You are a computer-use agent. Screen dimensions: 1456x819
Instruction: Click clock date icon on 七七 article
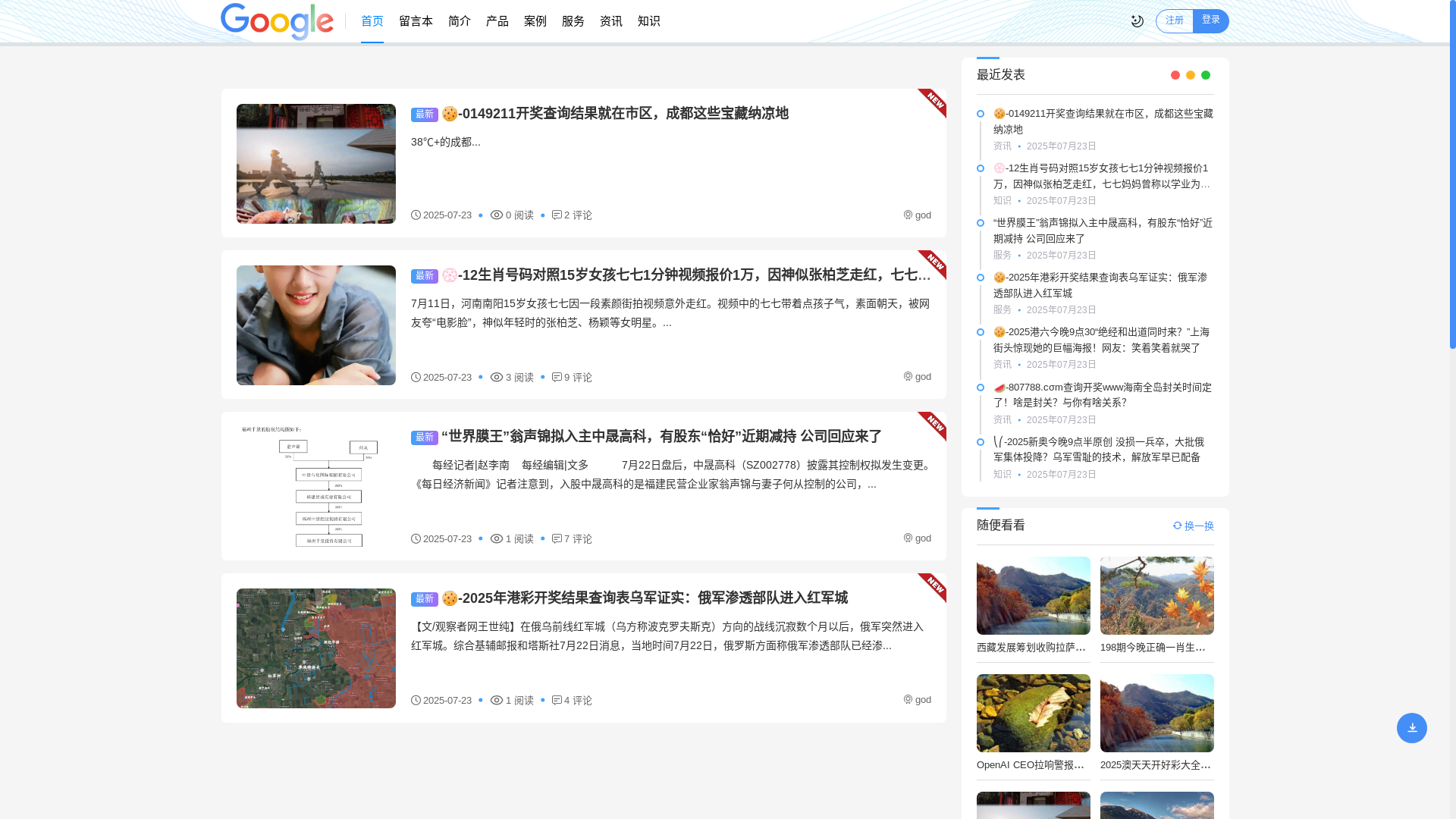(416, 377)
